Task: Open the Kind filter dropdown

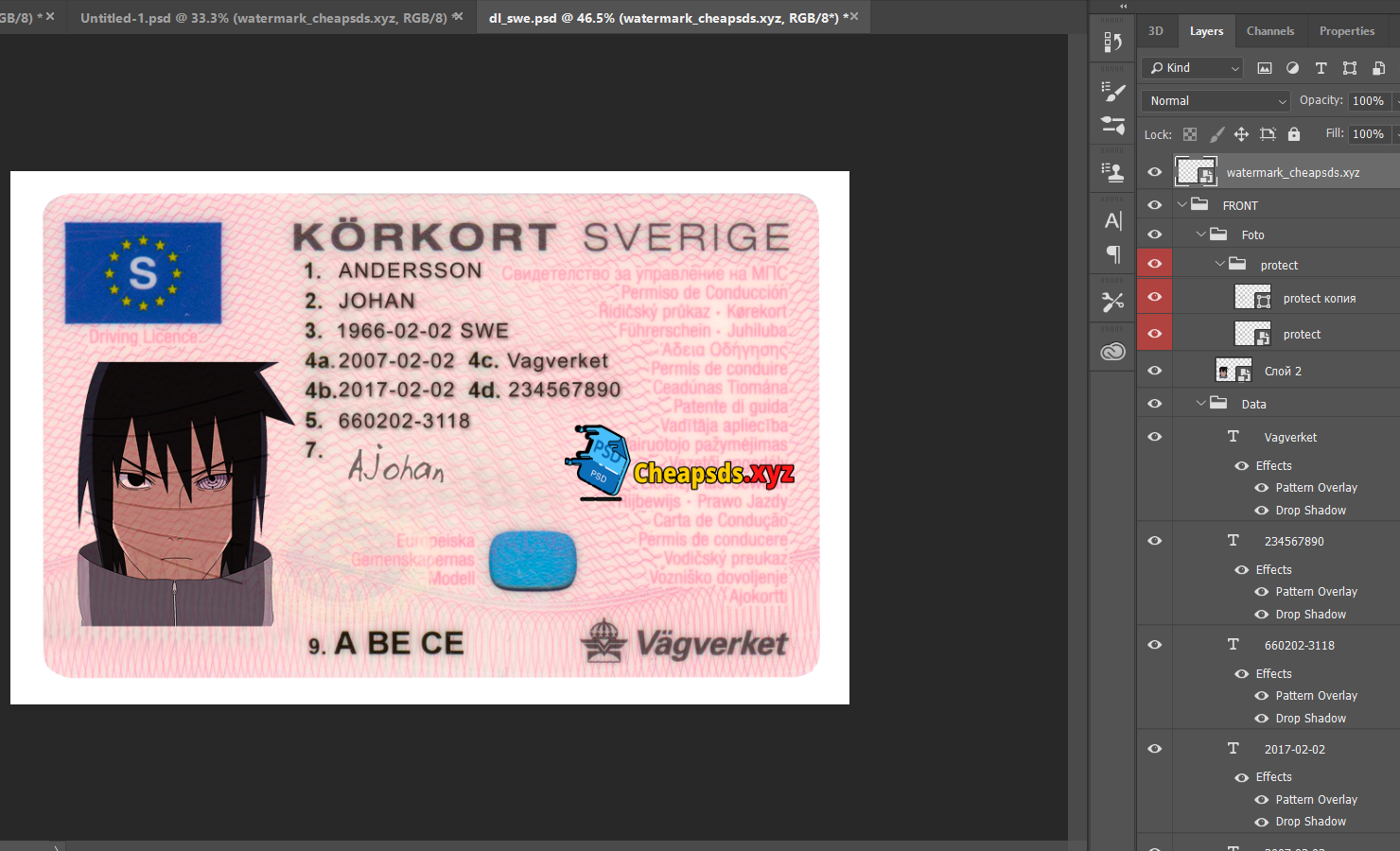Action: tap(1193, 68)
